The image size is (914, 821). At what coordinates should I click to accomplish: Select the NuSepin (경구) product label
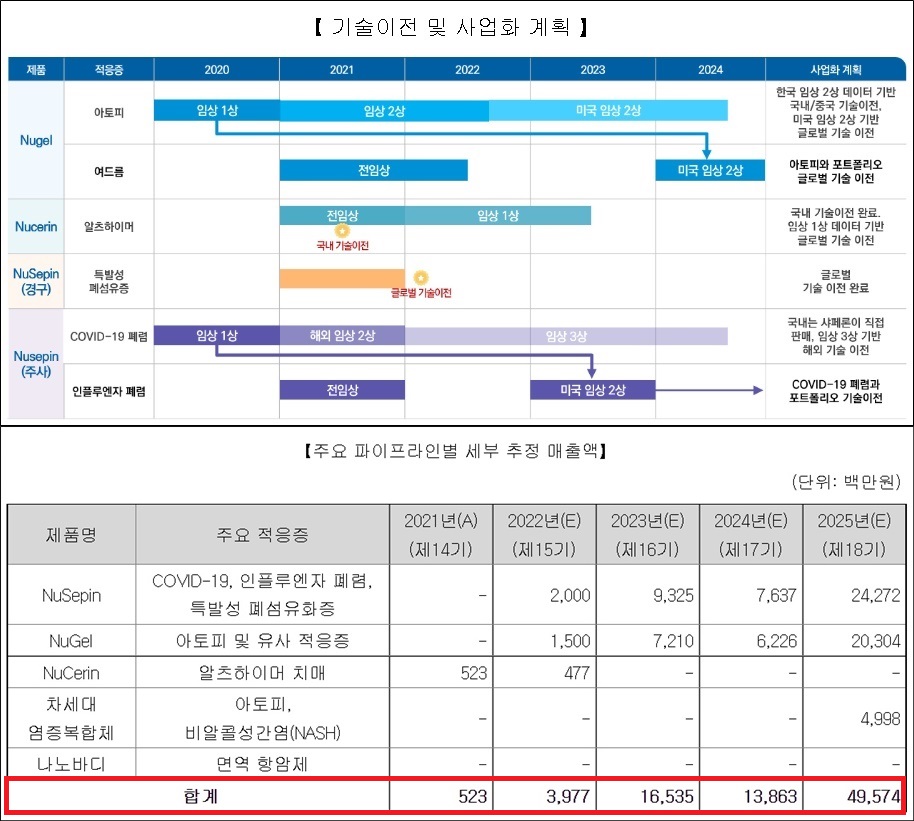[36, 281]
